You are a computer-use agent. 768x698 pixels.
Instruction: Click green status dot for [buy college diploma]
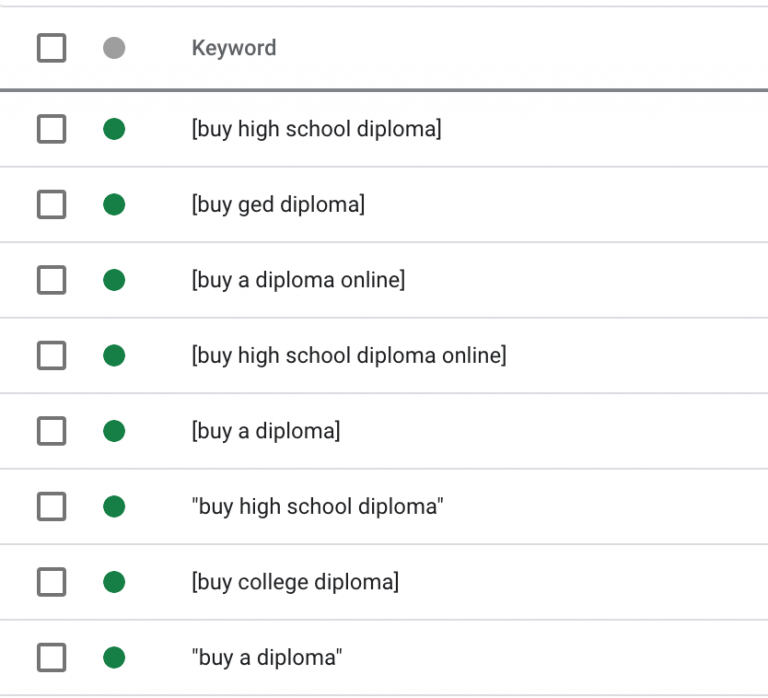click(114, 582)
